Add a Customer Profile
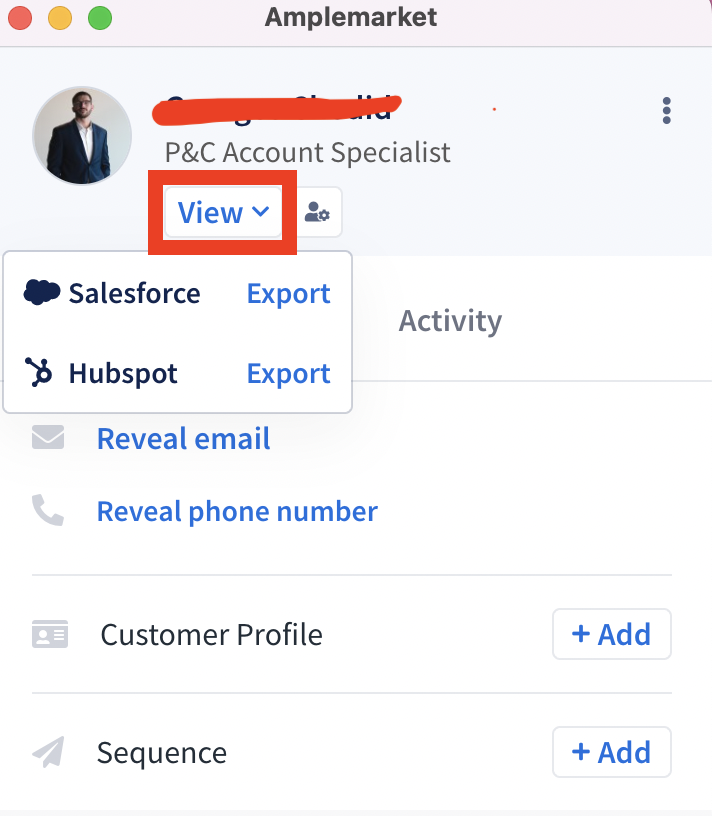The image size is (712, 816). pyautogui.click(x=612, y=634)
